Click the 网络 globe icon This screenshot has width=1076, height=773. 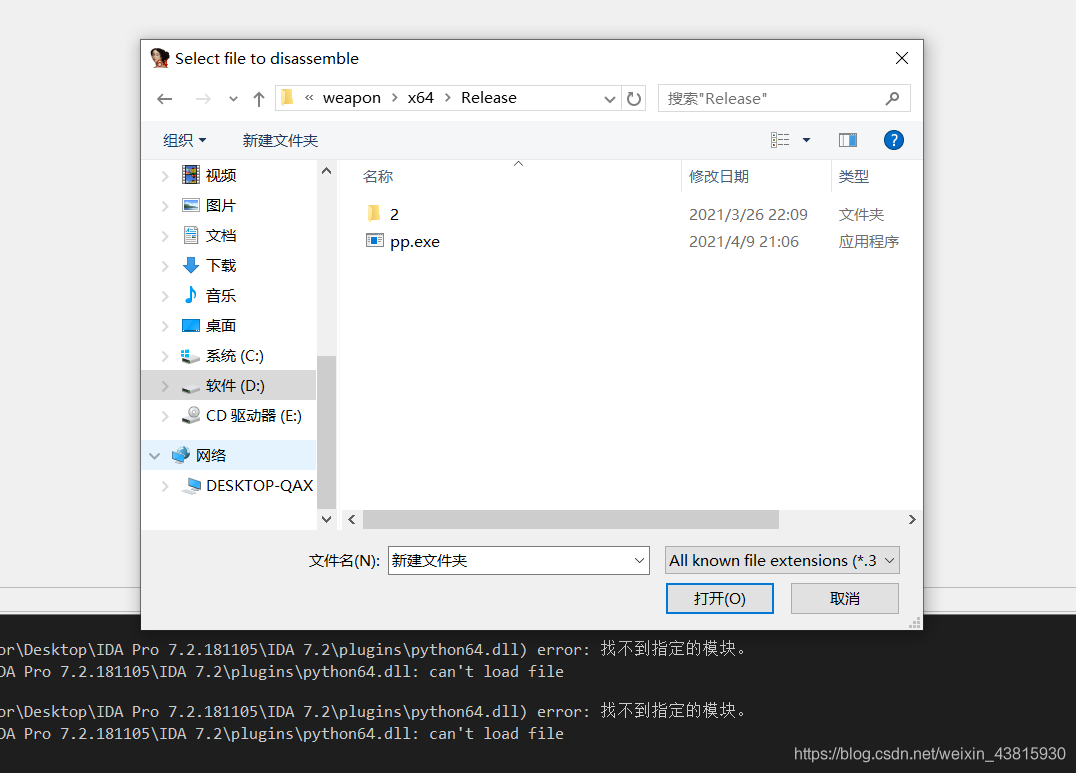[x=180, y=454]
